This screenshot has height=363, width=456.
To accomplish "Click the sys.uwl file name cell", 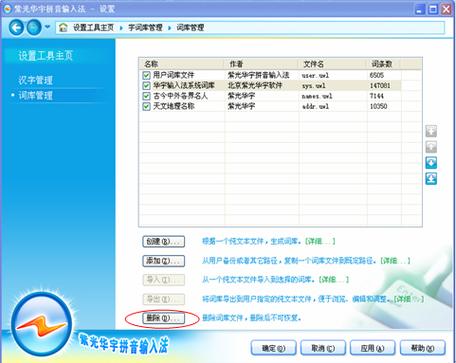I will coord(313,86).
